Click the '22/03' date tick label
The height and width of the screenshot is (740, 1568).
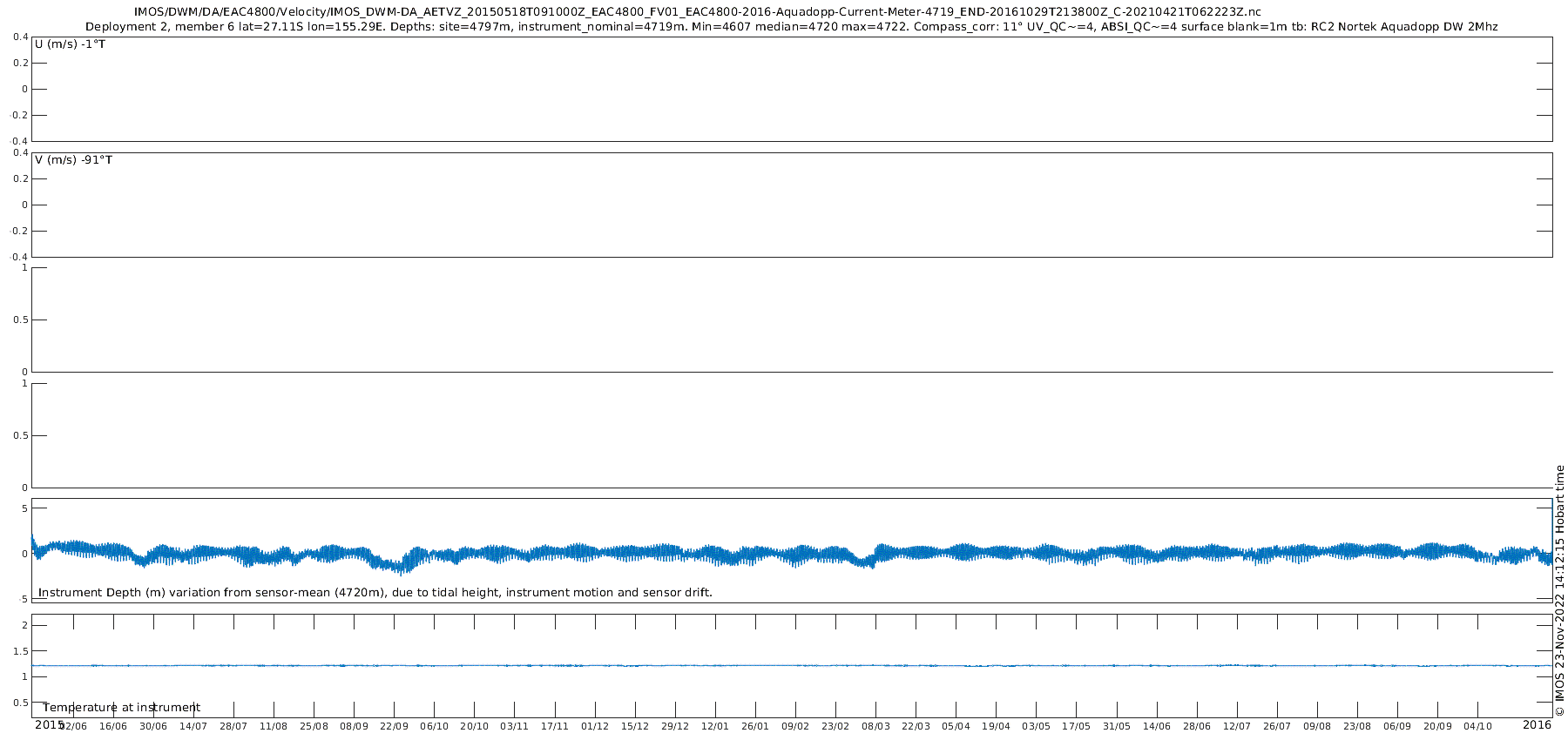(x=916, y=726)
